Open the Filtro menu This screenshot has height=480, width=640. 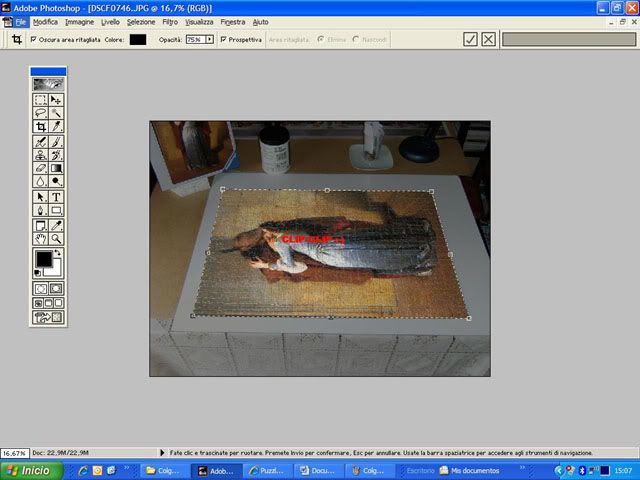point(170,22)
